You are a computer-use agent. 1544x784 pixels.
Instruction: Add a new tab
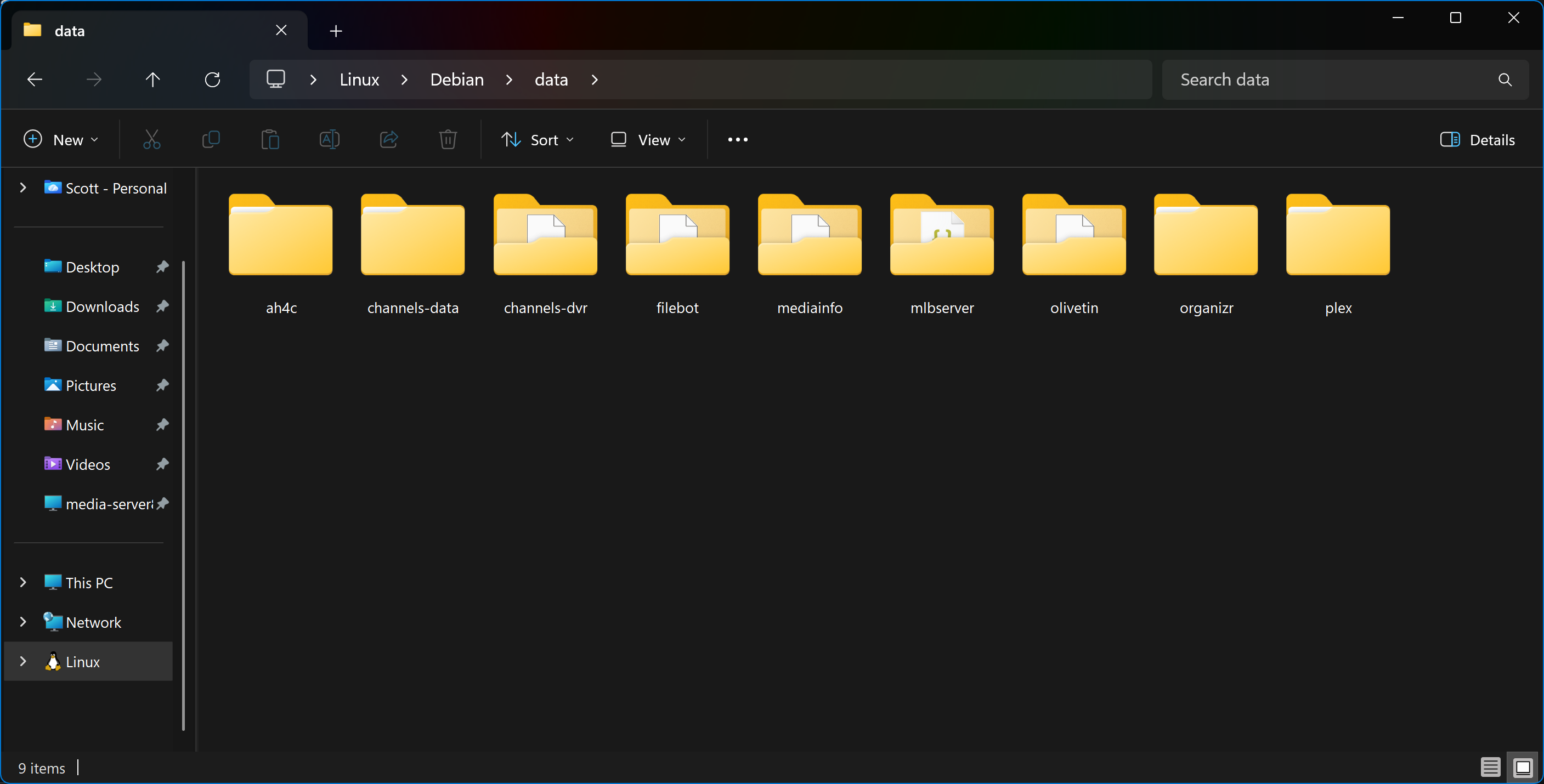pyautogui.click(x=336, y=31)
